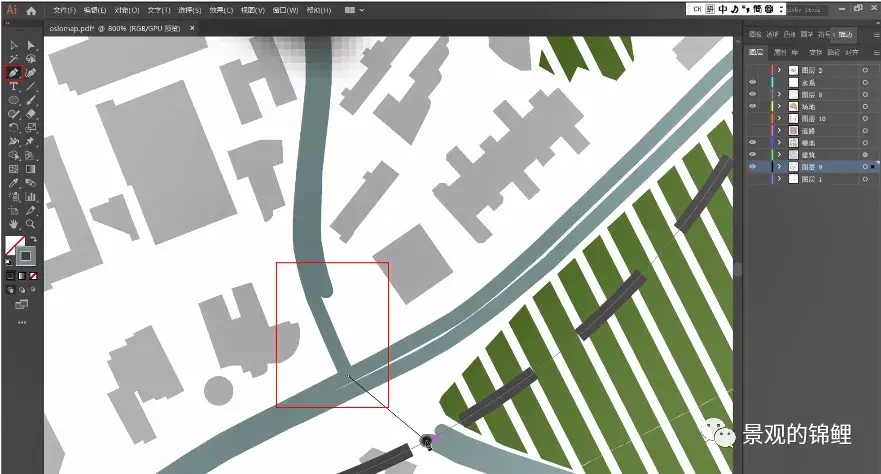The image size is (881, 474).
Task: Select the Symbol Sprayer tool
Action: [14, 197]
